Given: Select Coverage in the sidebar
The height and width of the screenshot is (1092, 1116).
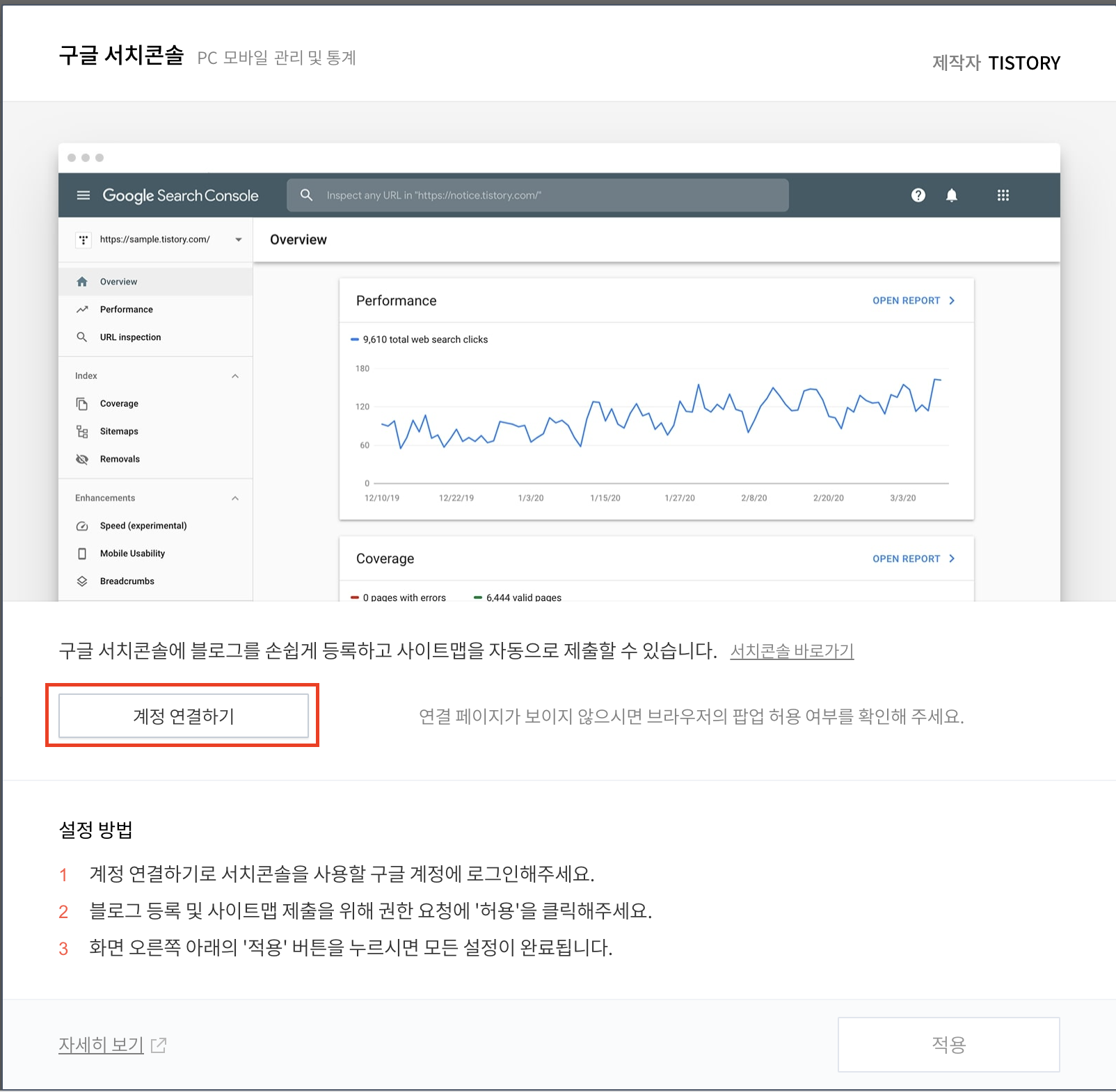Looking at the screenshot, I should click(x=155, y=403).
